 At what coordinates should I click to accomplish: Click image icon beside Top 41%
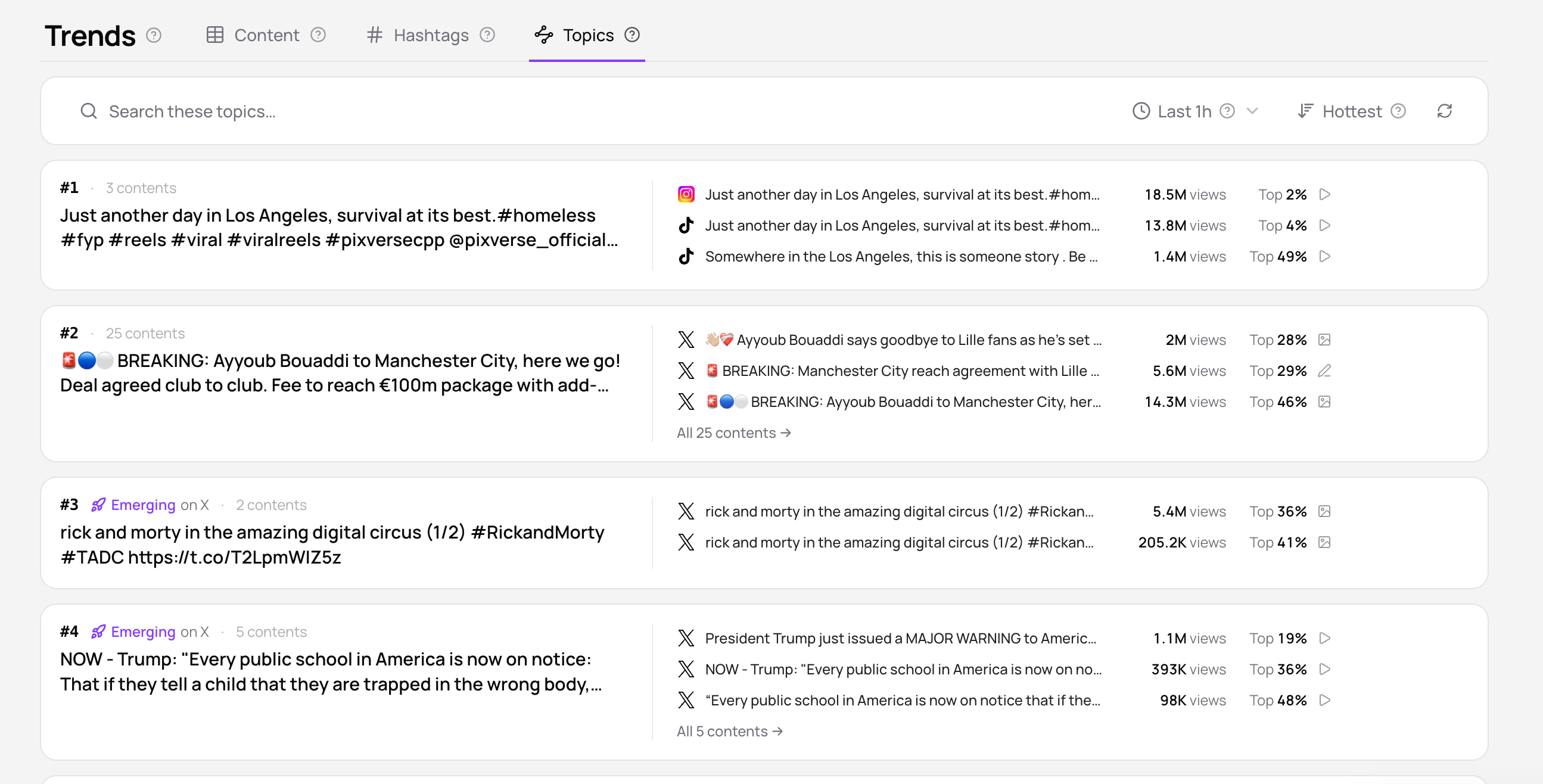1324,543
